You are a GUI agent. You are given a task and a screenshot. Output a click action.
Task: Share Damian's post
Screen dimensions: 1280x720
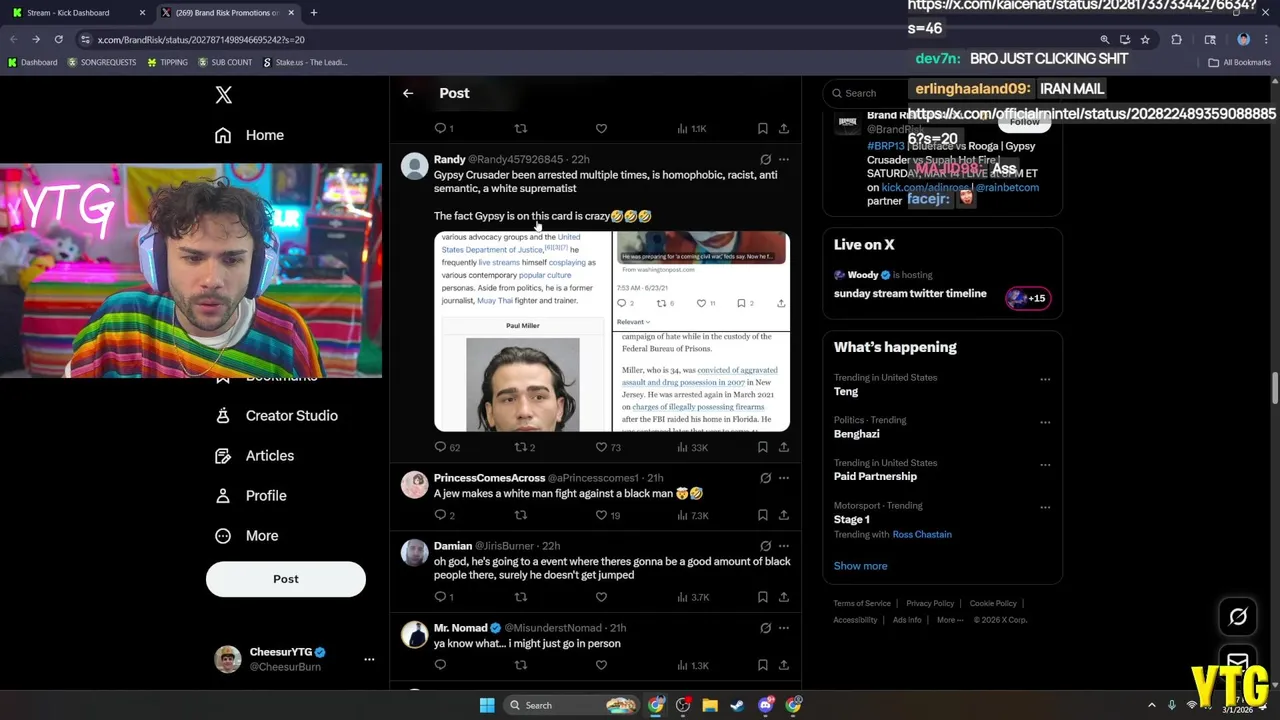784,597
